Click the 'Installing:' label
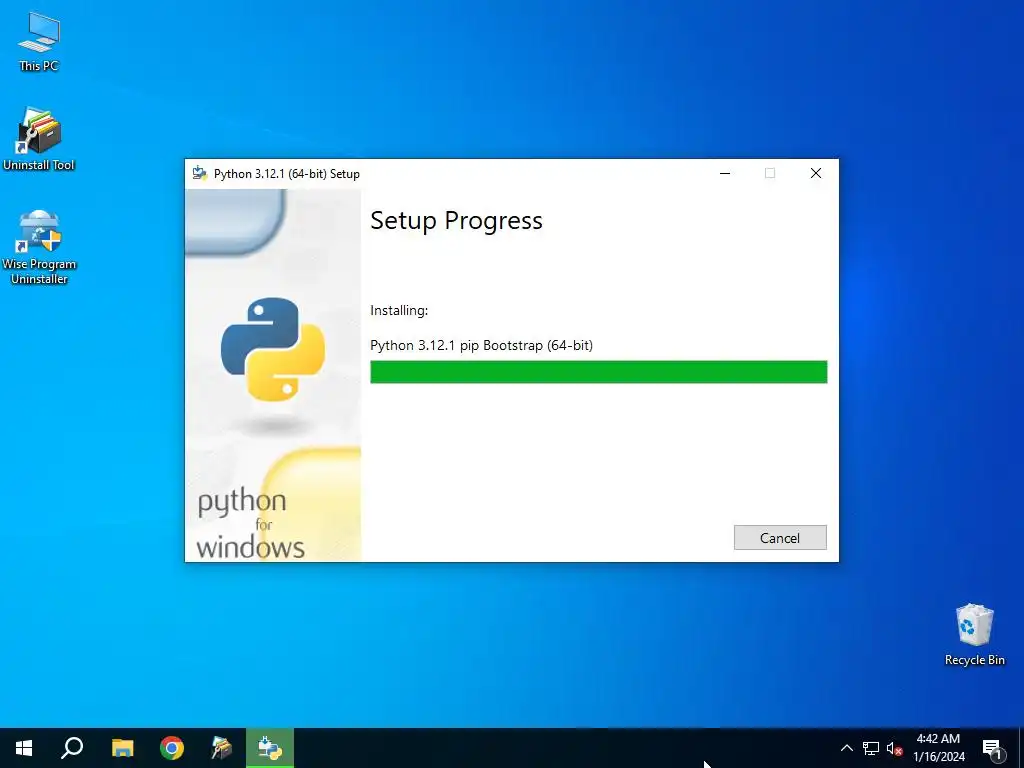 [x=399, y=310]
